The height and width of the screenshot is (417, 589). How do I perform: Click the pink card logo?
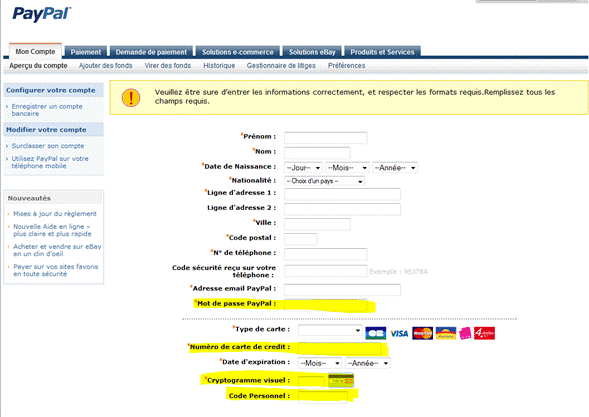point(465,333)
